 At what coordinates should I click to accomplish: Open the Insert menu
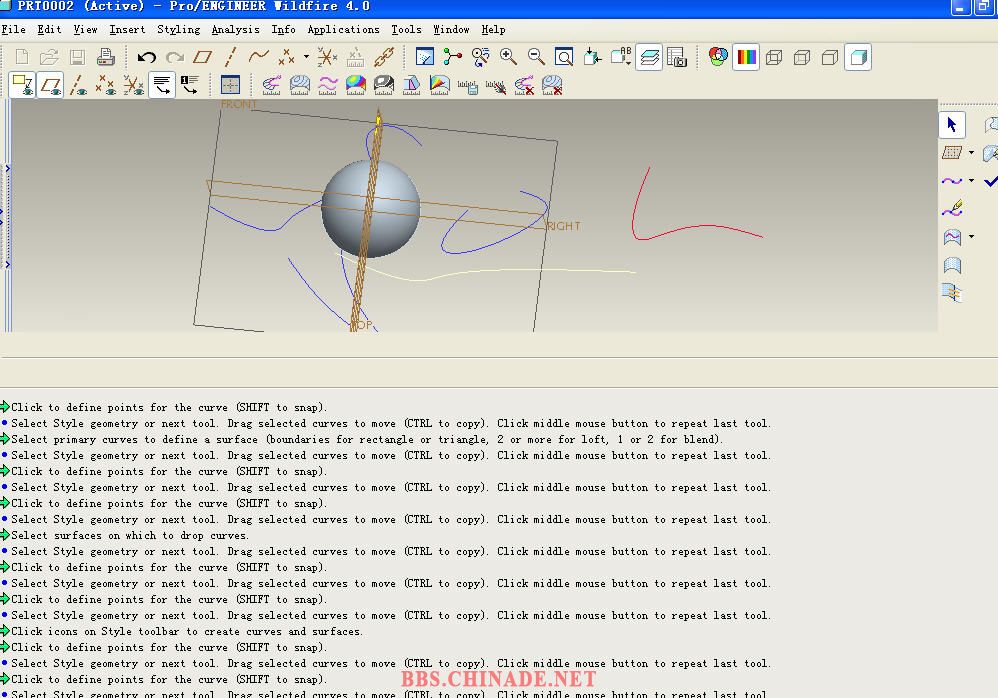point(127,29)
